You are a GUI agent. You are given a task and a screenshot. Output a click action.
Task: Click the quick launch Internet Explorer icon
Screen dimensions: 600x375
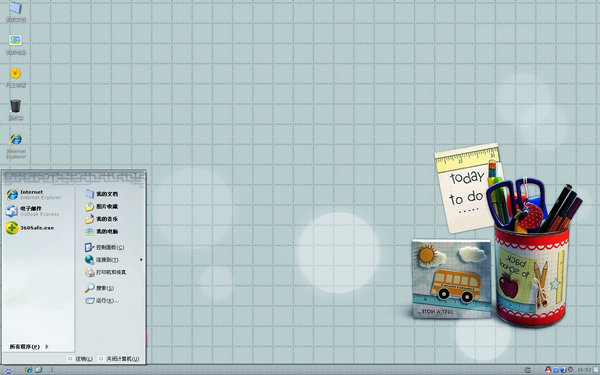click(29, 370)
